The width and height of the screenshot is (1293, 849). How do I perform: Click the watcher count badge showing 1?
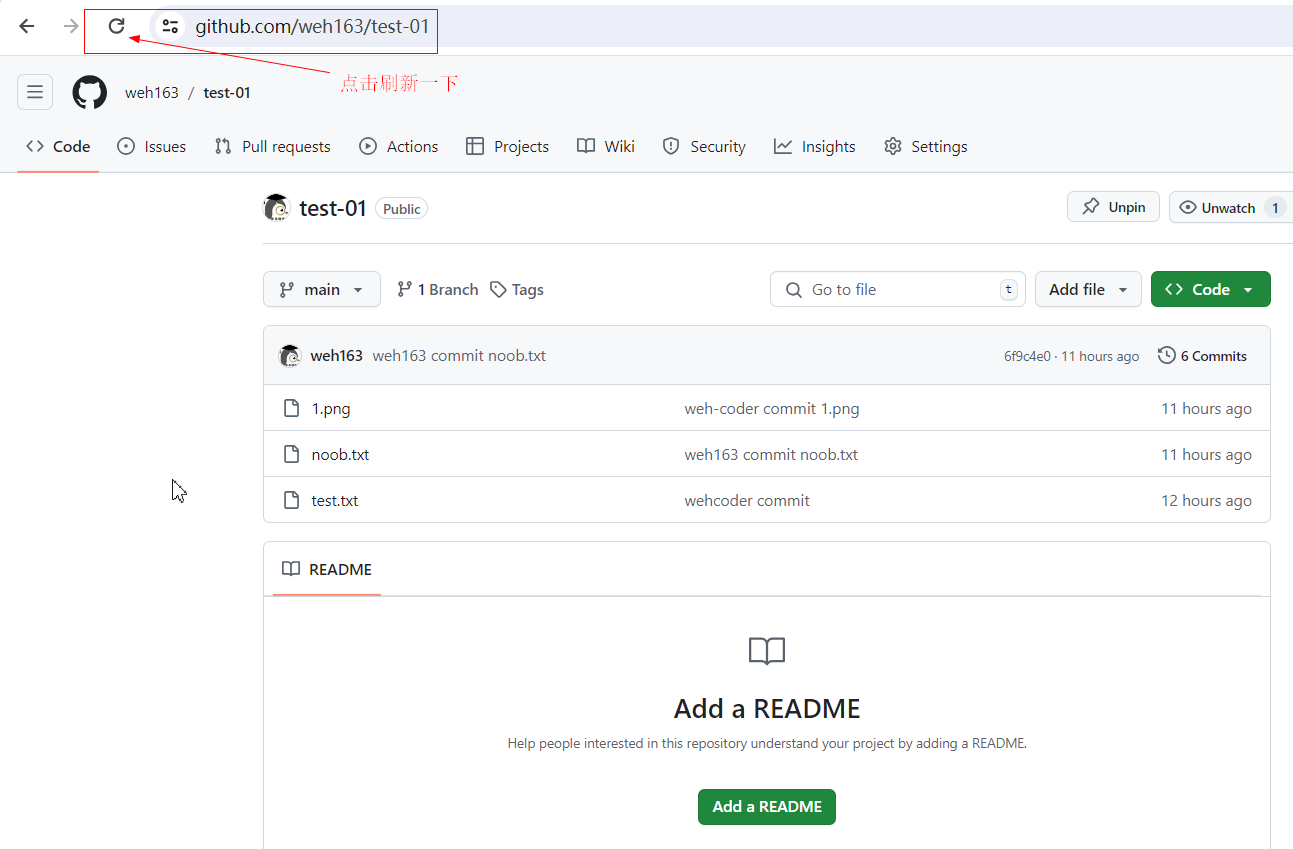(x=1274, y=208)
